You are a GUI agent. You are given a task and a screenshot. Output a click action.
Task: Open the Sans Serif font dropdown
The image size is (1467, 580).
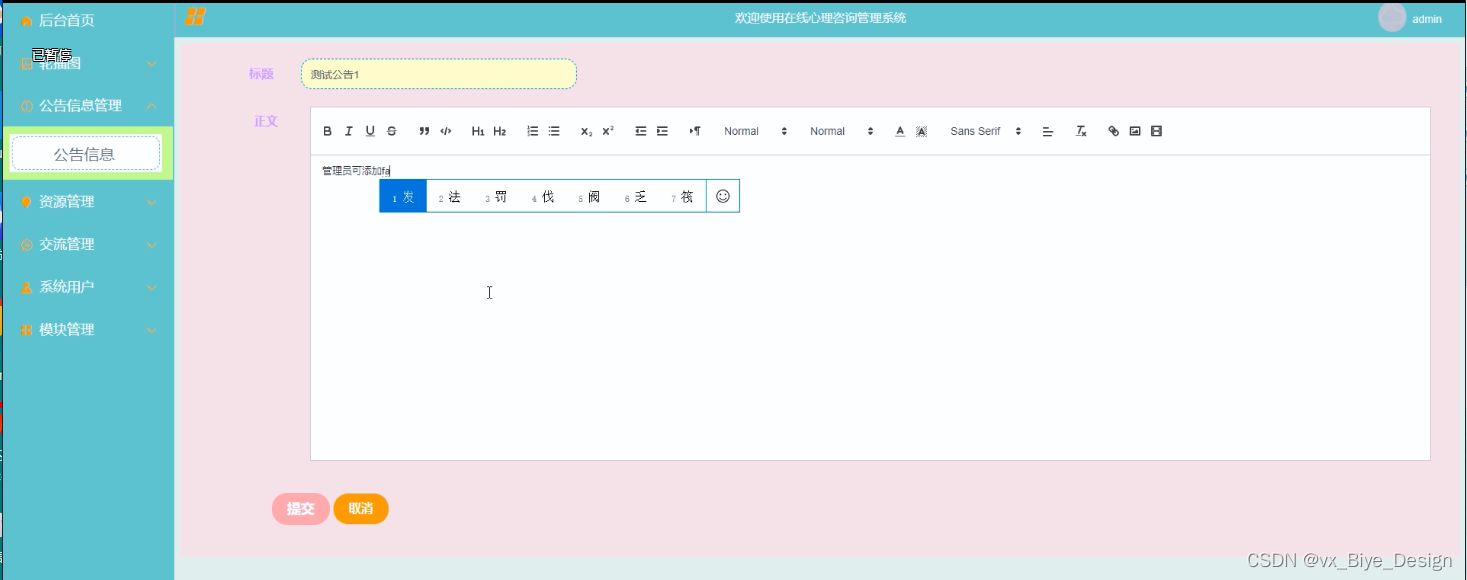pyautogui.click(x=986, y=131)
